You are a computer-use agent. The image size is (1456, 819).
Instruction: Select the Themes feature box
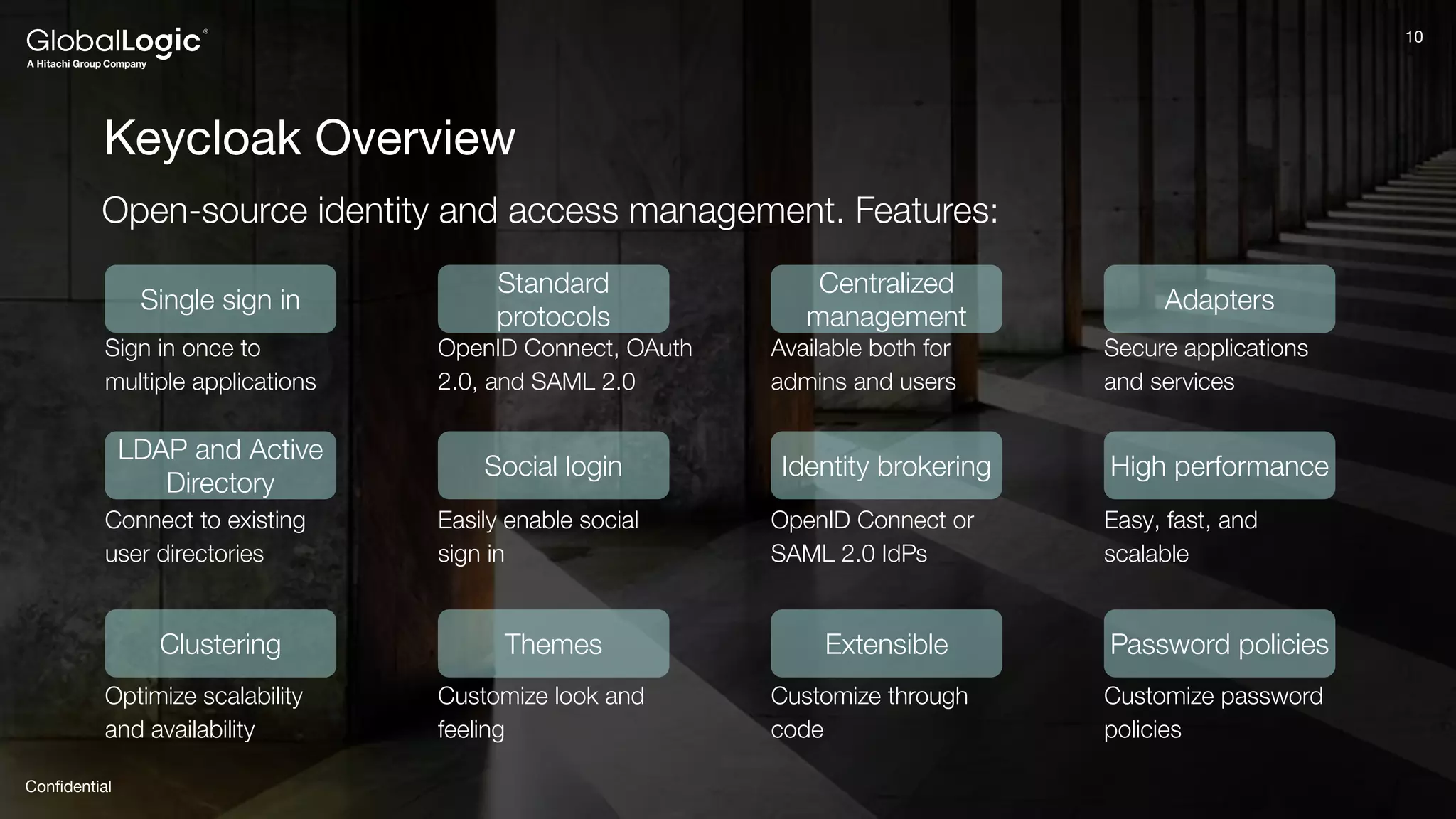(553, 643)
